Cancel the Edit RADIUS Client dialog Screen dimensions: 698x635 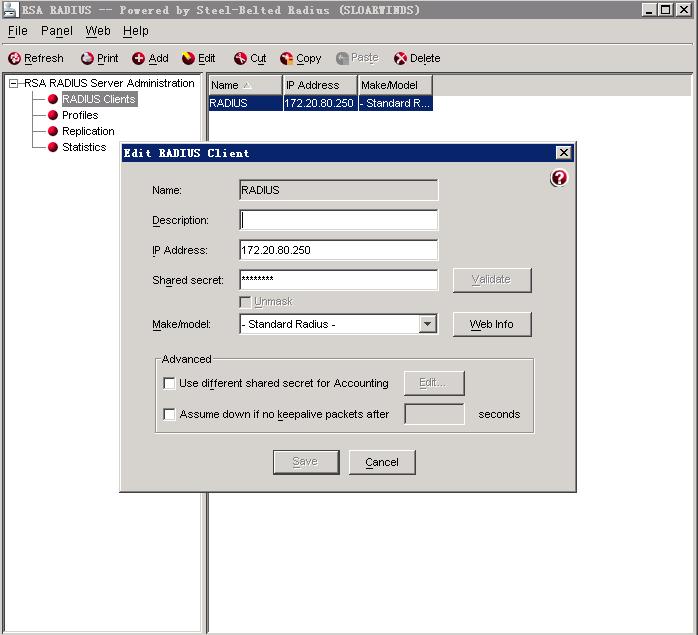[382, 462]
